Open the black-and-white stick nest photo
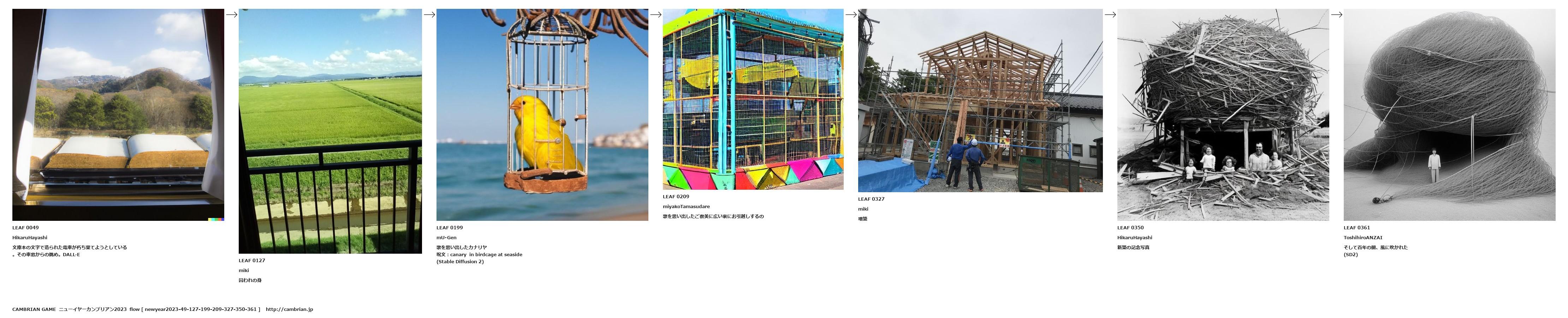Screen dimensions: 1568x318 click(x=1223, y=114)
